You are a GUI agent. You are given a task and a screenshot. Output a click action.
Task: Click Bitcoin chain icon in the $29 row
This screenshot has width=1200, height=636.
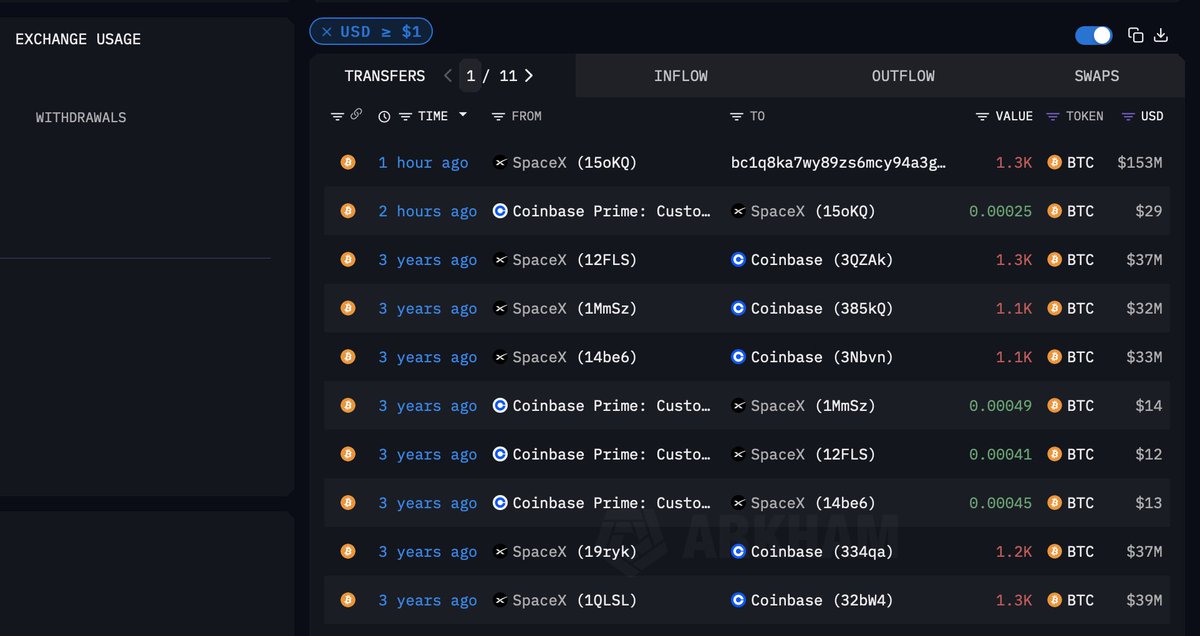coord(348,211)
